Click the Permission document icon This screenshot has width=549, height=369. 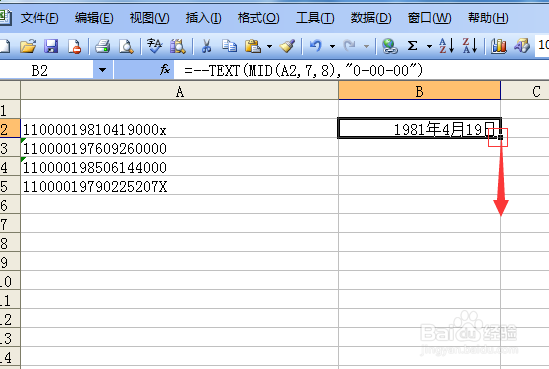75,46
